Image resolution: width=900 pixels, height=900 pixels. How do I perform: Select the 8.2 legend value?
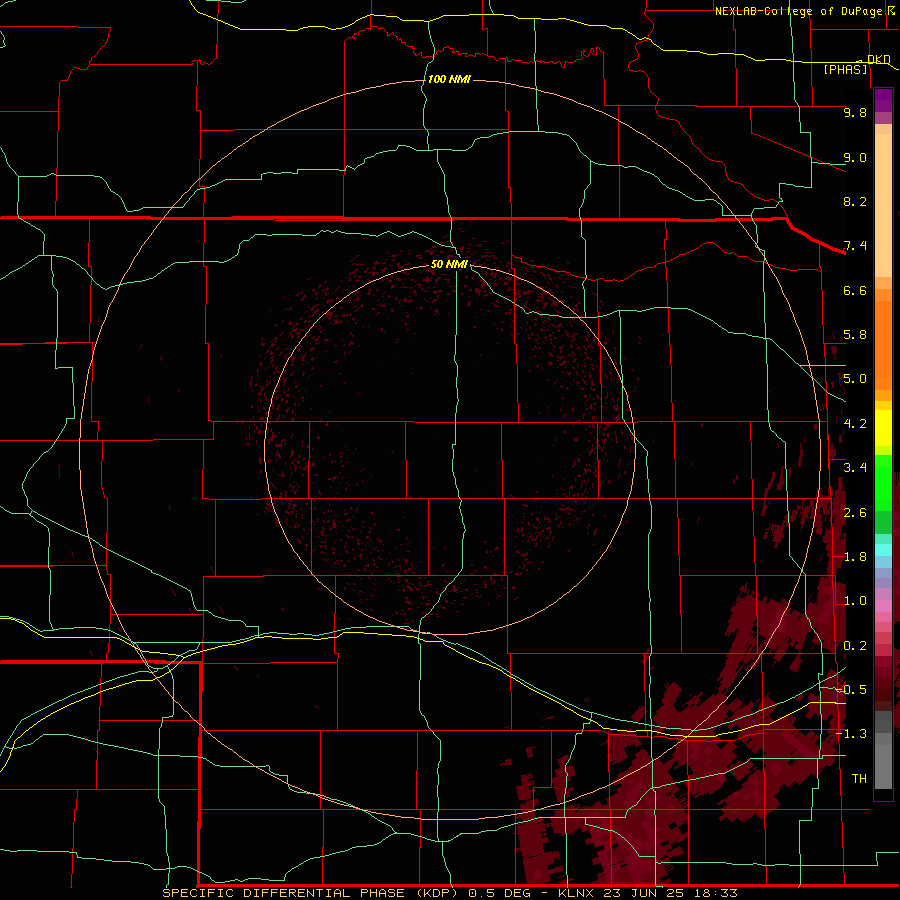tap(855, 201)
